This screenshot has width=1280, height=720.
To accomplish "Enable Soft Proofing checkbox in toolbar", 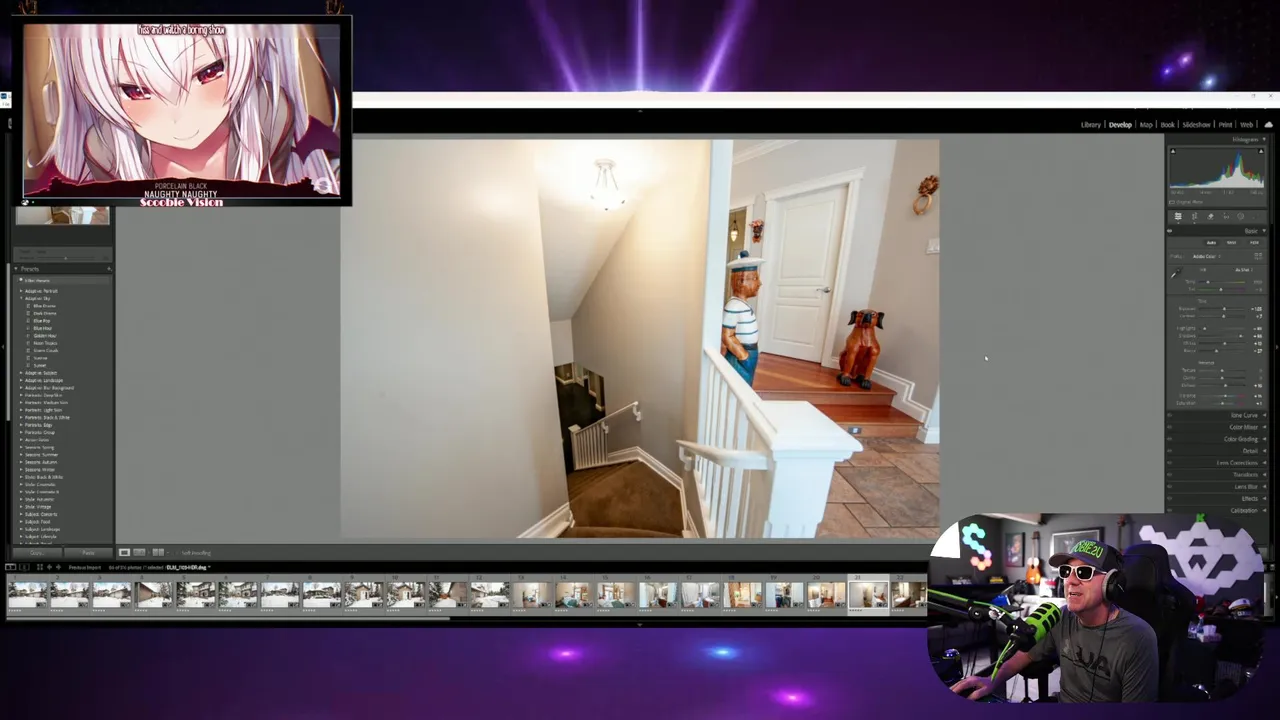I will pos(176,553).
